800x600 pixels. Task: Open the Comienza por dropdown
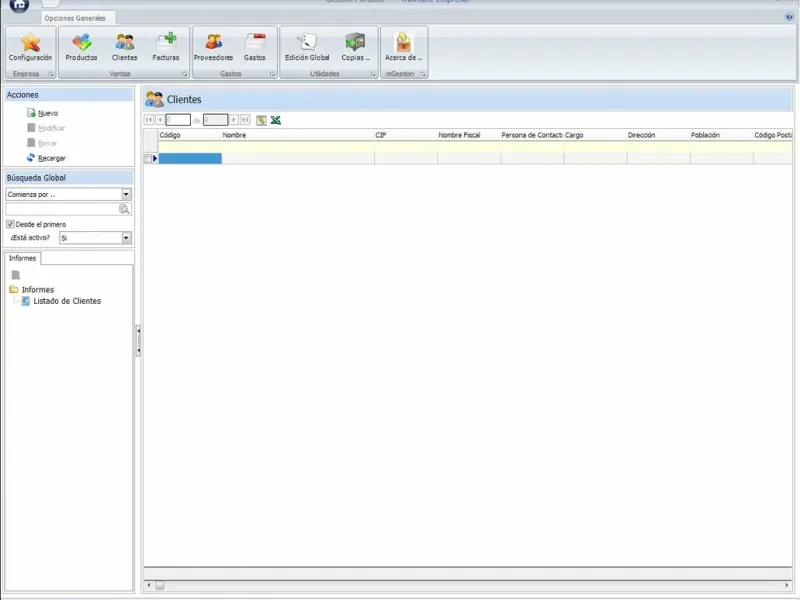126,194
